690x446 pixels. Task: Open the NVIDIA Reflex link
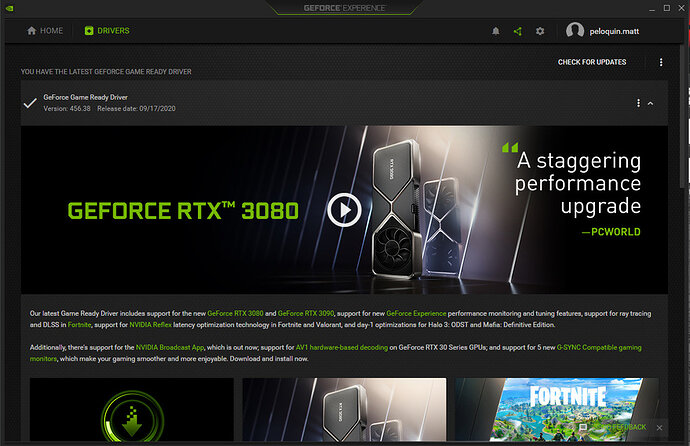coord(150,325)
